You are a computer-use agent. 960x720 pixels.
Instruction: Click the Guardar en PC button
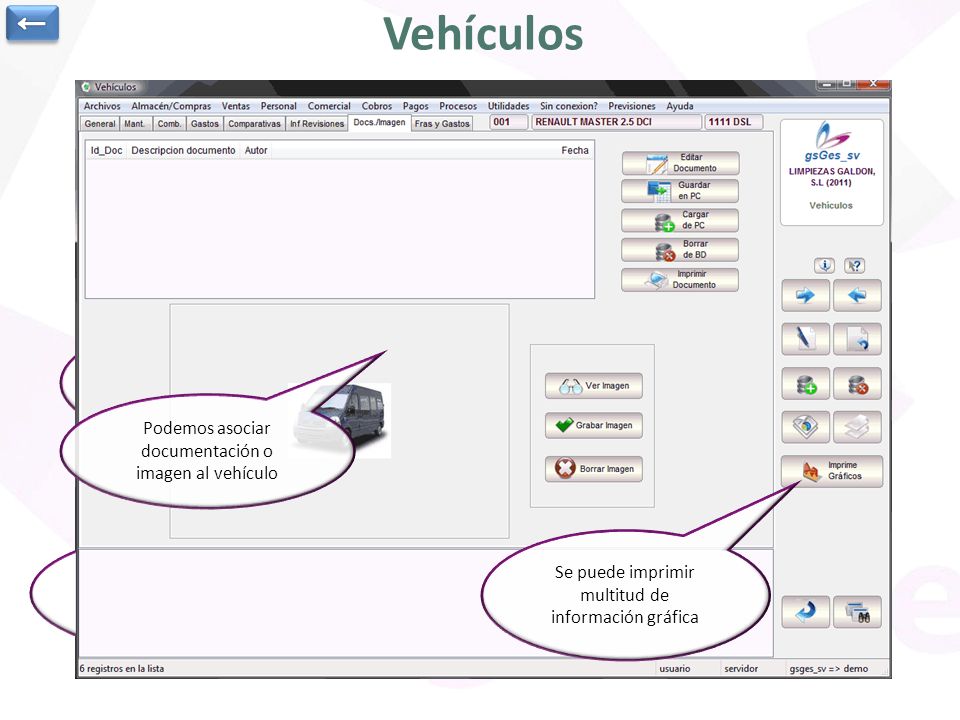pyautogui.click(x=680, y=190)
